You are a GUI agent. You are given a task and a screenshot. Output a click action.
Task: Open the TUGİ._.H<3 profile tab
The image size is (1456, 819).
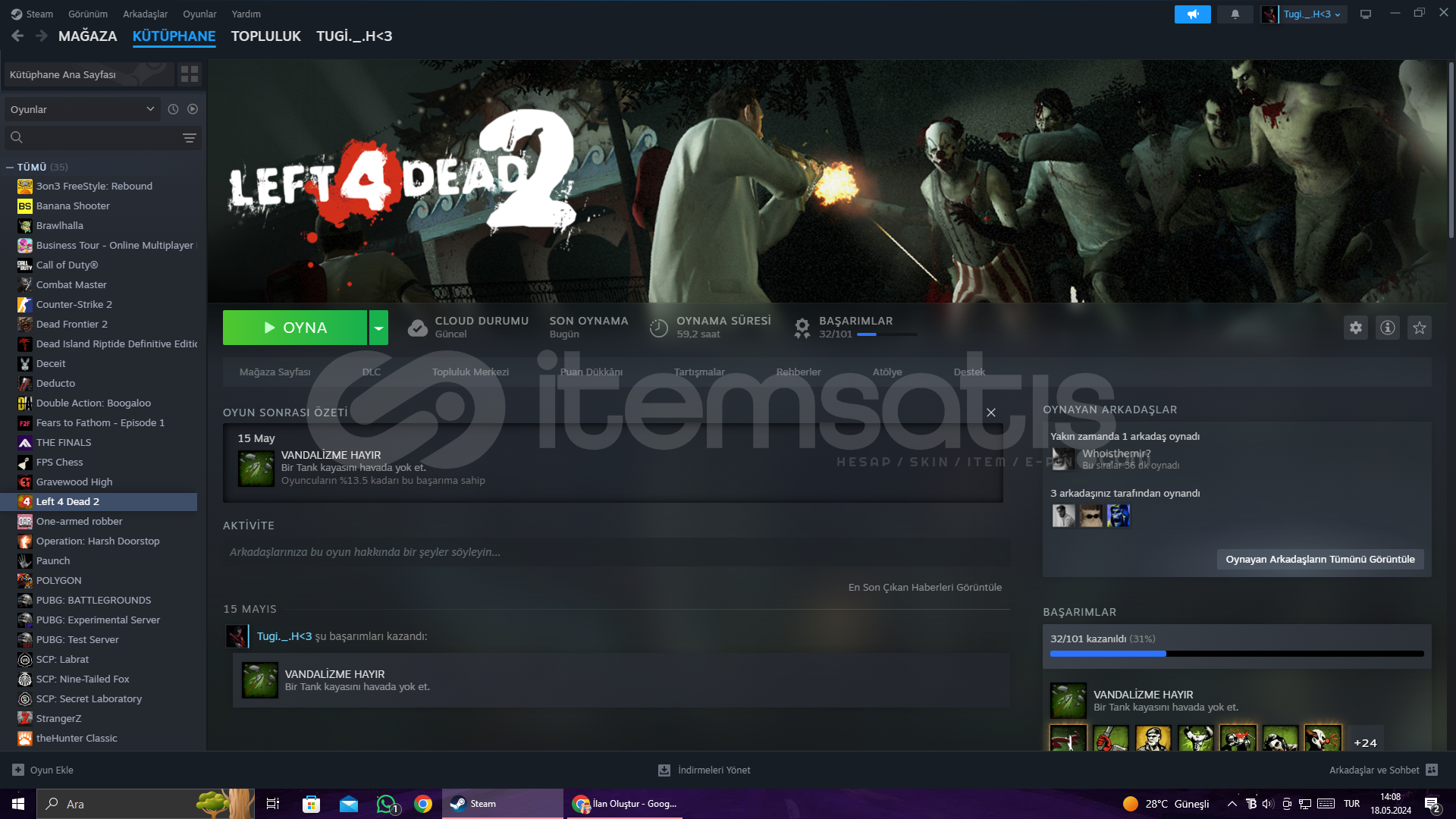(354, 36)
